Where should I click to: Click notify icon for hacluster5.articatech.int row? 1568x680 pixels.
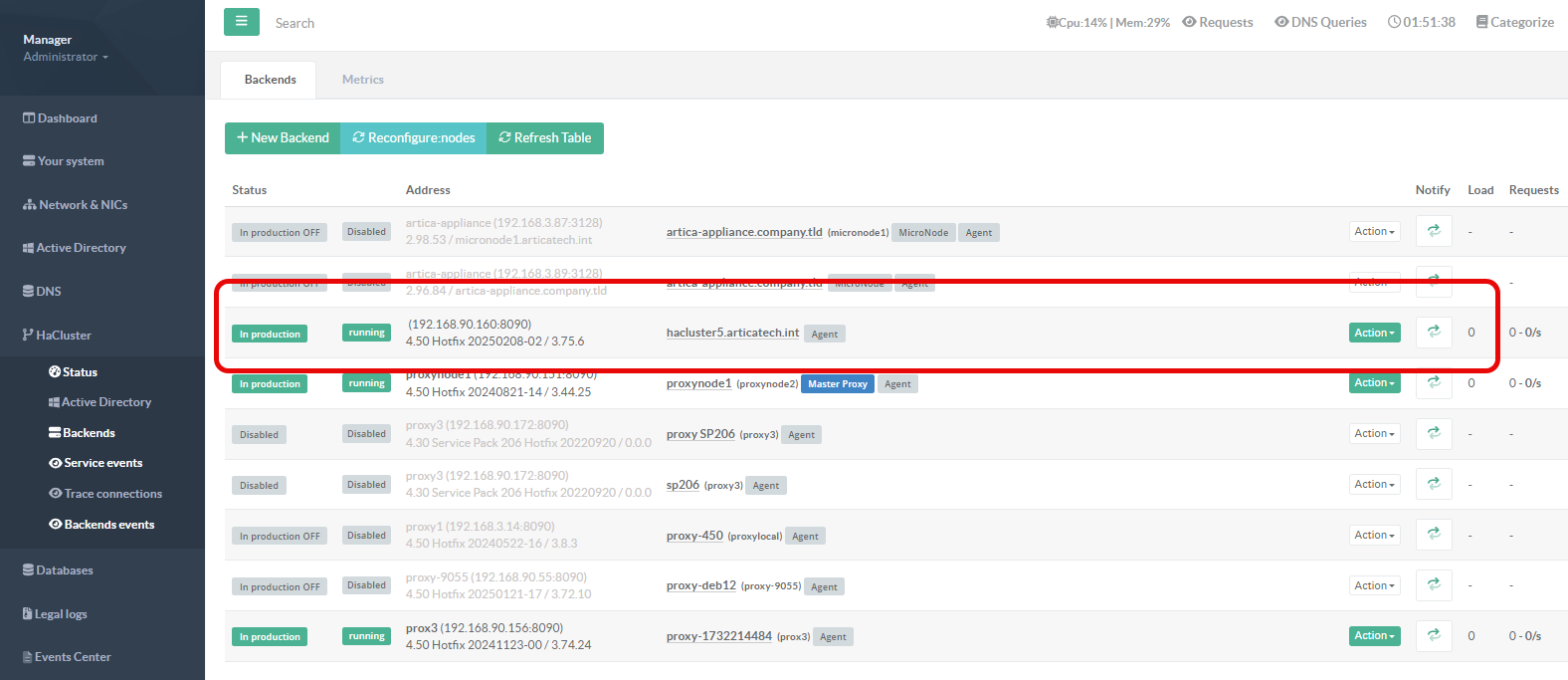pos(1433,333)
